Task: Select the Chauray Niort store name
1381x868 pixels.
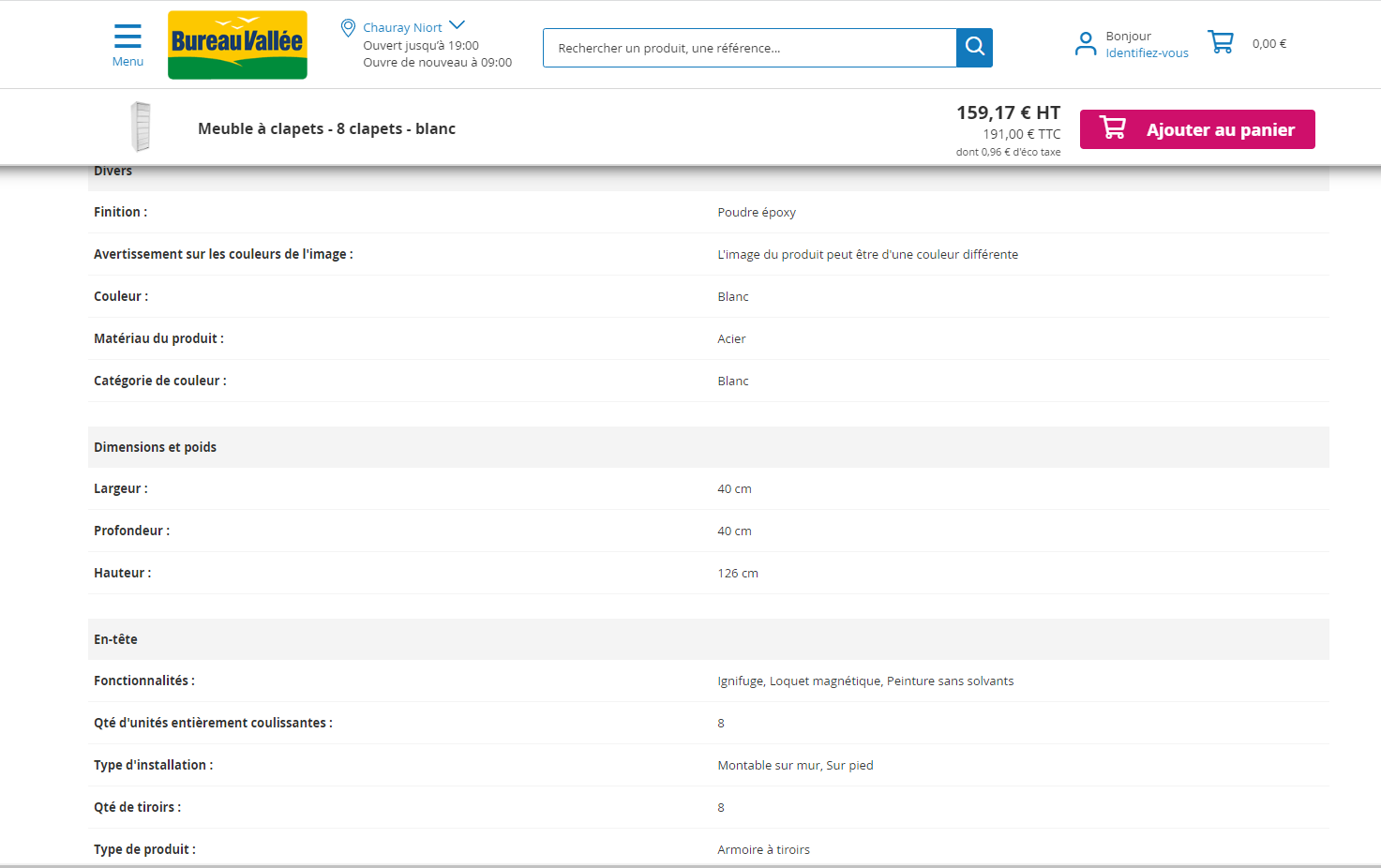Action: 402,28
